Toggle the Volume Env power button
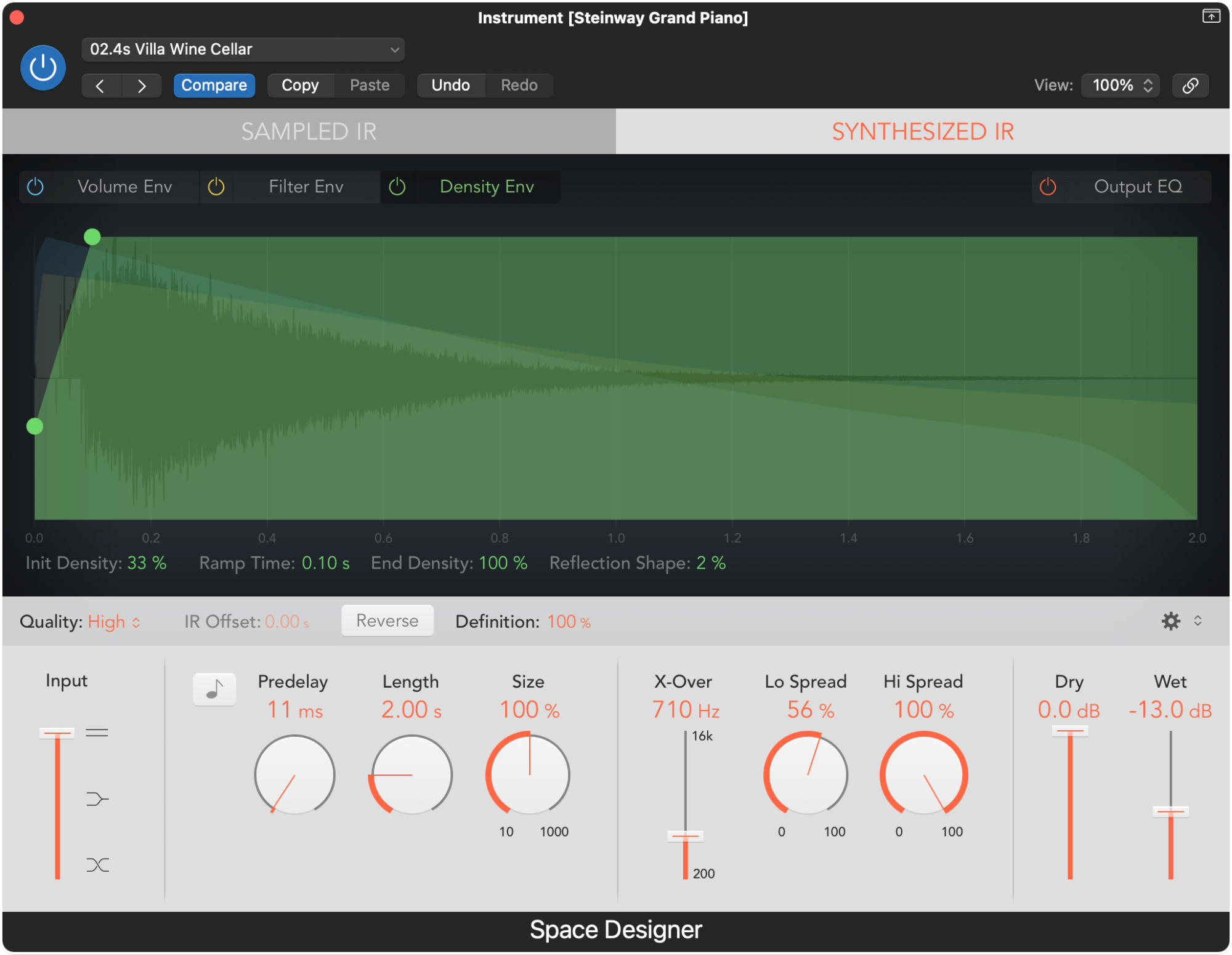Screen dimensions: 1232x955 point(36,187)
